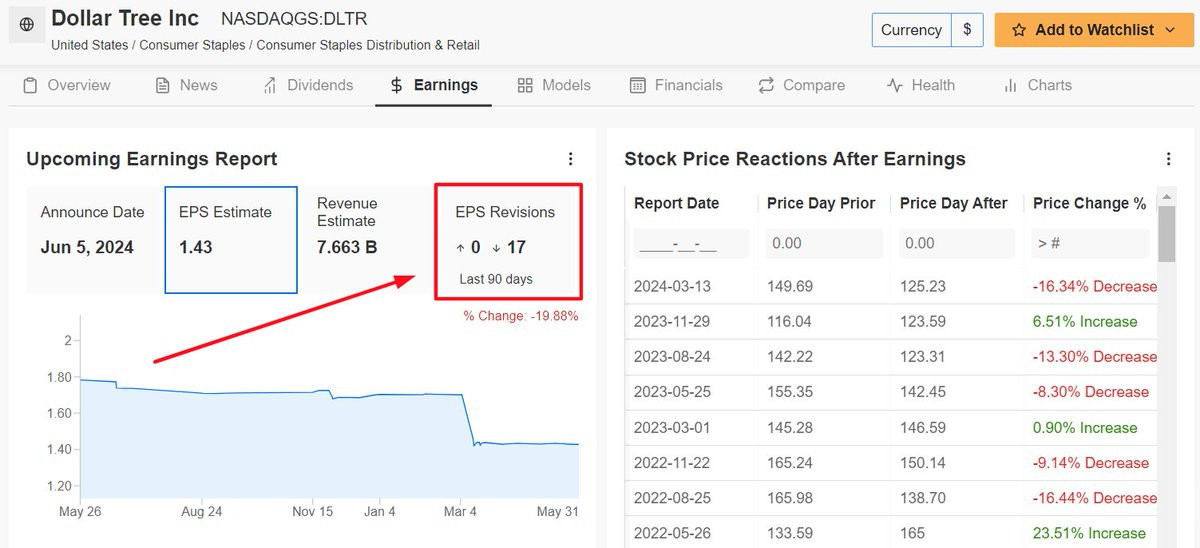Click the dollar sign currency symbol button

pyautogui.click(x=967, y=30)
